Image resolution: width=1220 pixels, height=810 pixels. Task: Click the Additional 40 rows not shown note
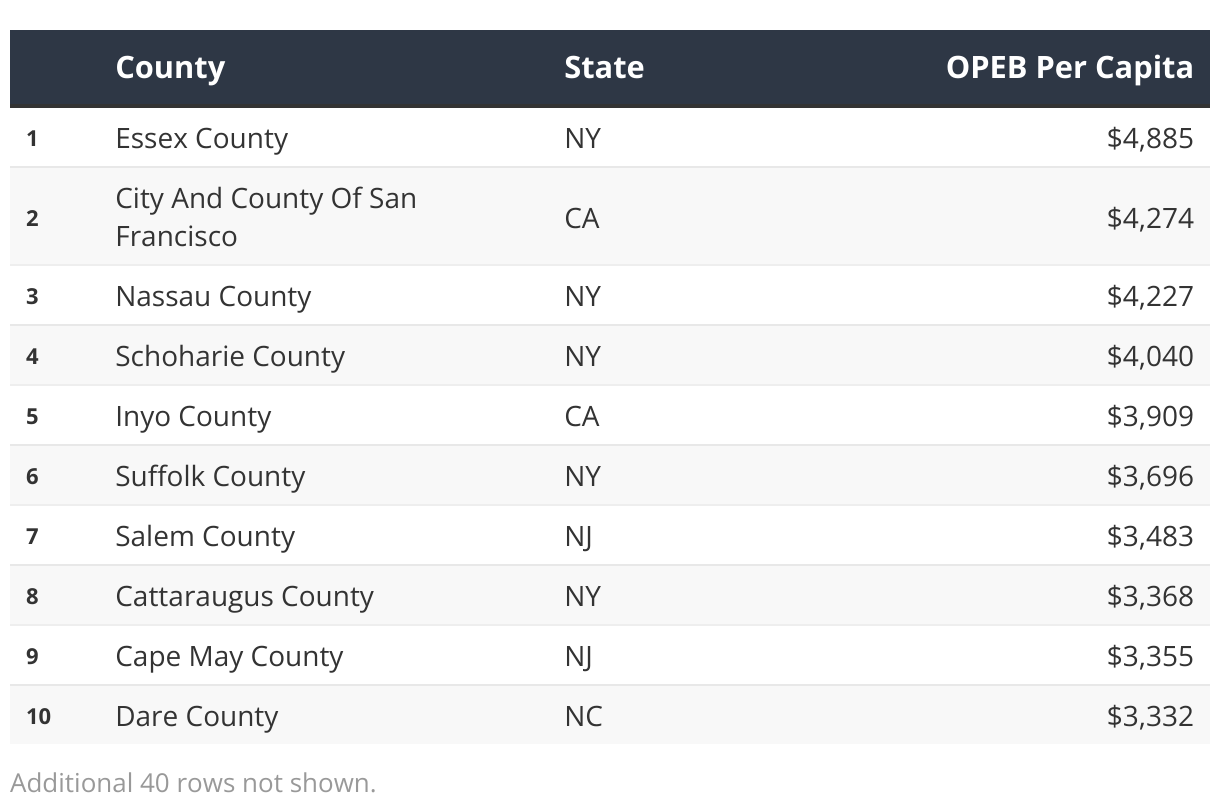click(x=193, y=782)
